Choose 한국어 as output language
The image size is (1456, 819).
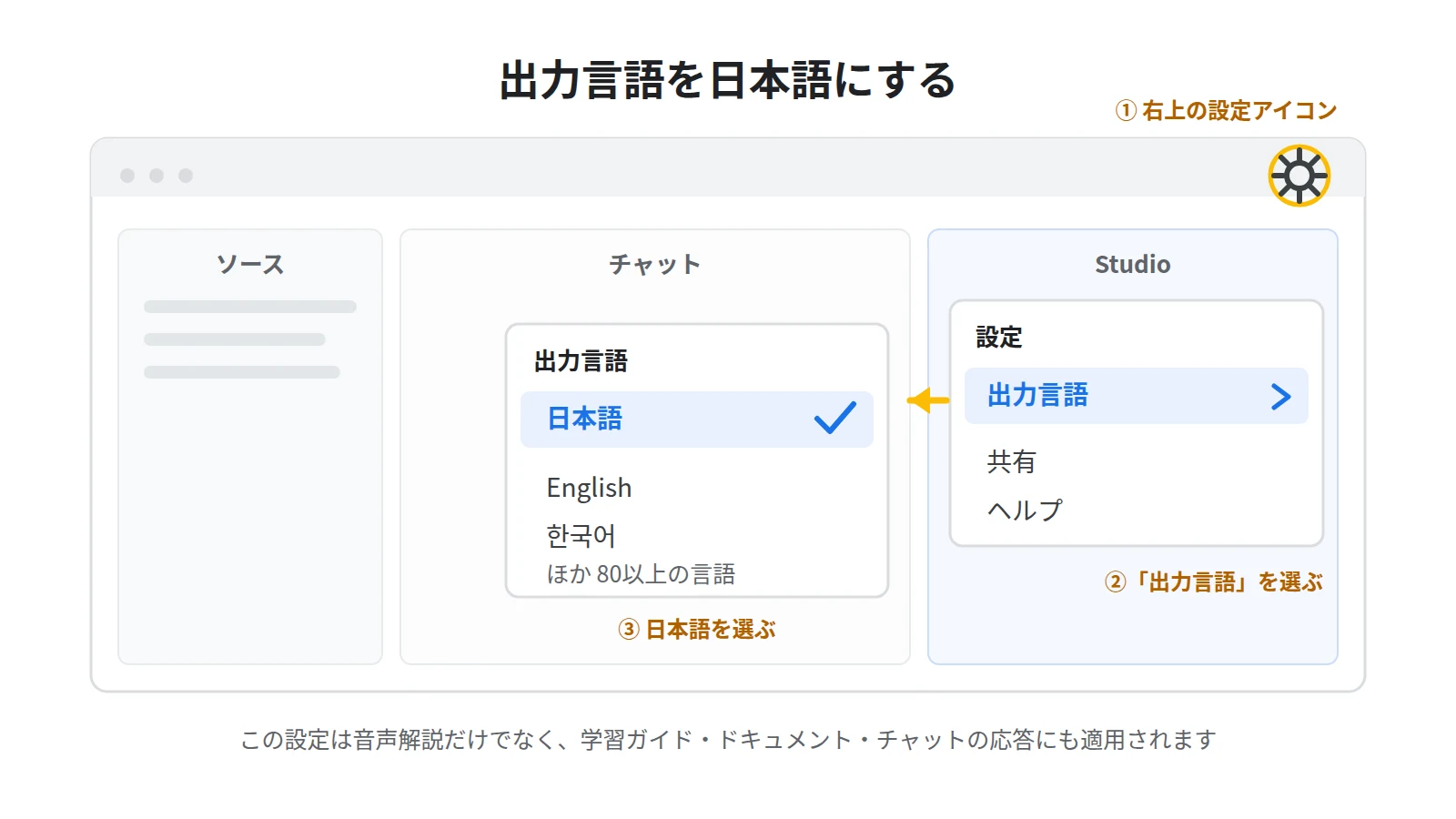pos(581,535)
